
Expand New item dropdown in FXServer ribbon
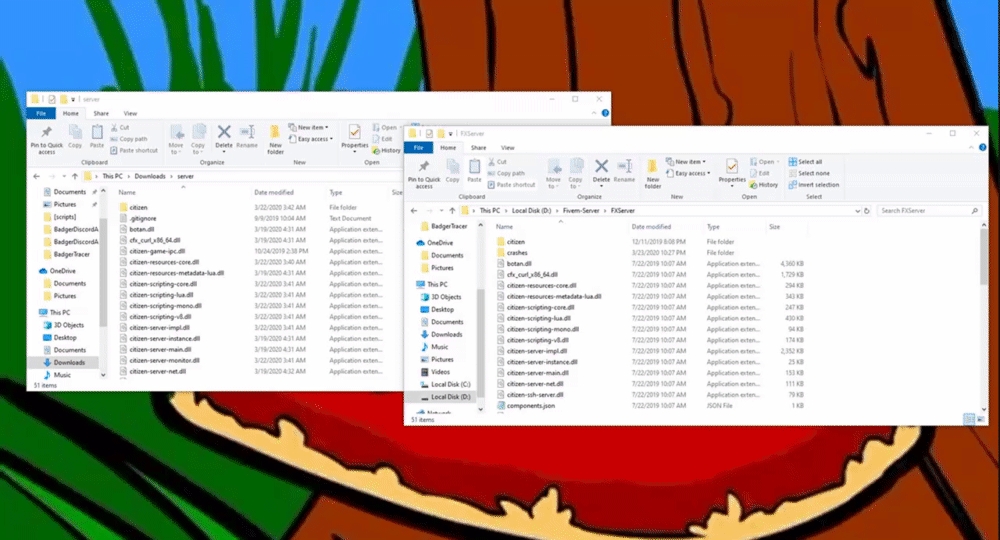pyautogui.click(x=689, y=162)
